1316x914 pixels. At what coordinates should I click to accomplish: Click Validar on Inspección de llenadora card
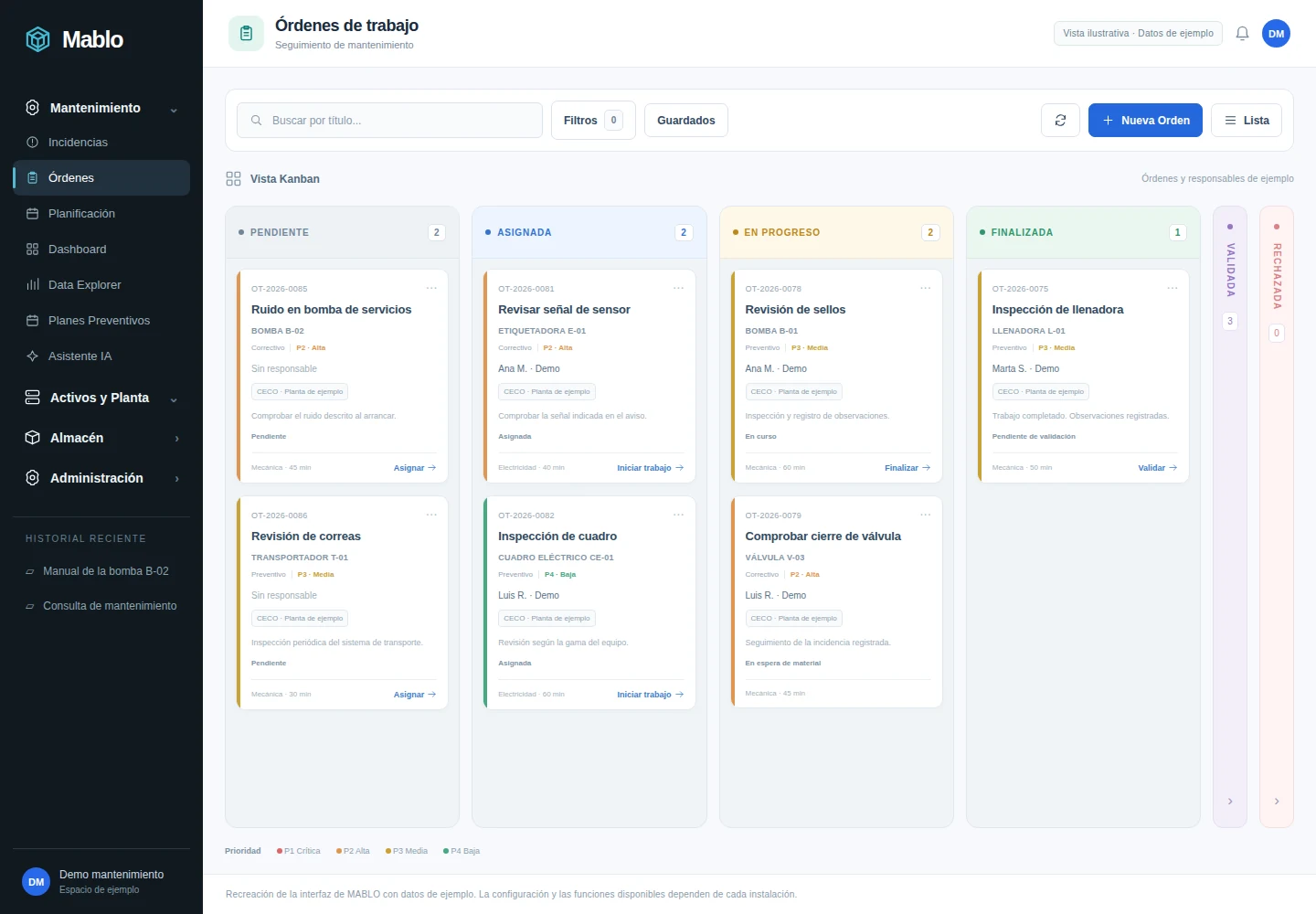click(1158, 468)
